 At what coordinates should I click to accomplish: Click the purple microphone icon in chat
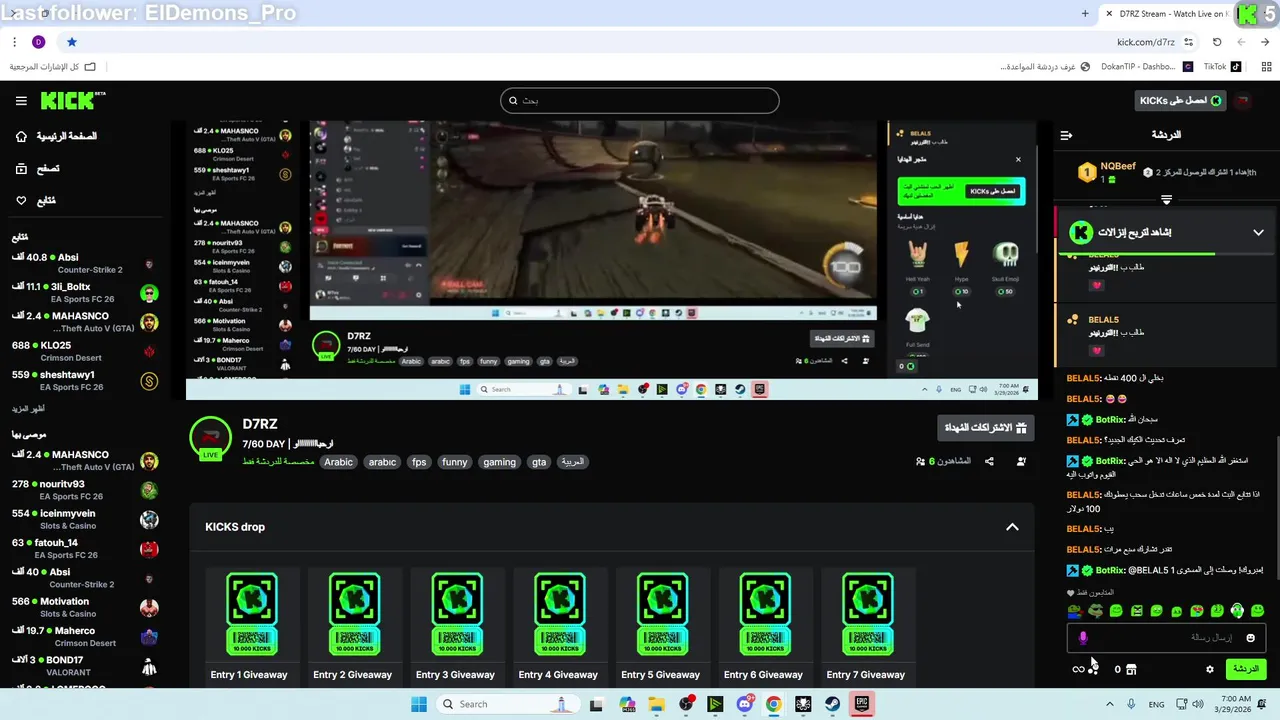click(x=1083, y=637)
